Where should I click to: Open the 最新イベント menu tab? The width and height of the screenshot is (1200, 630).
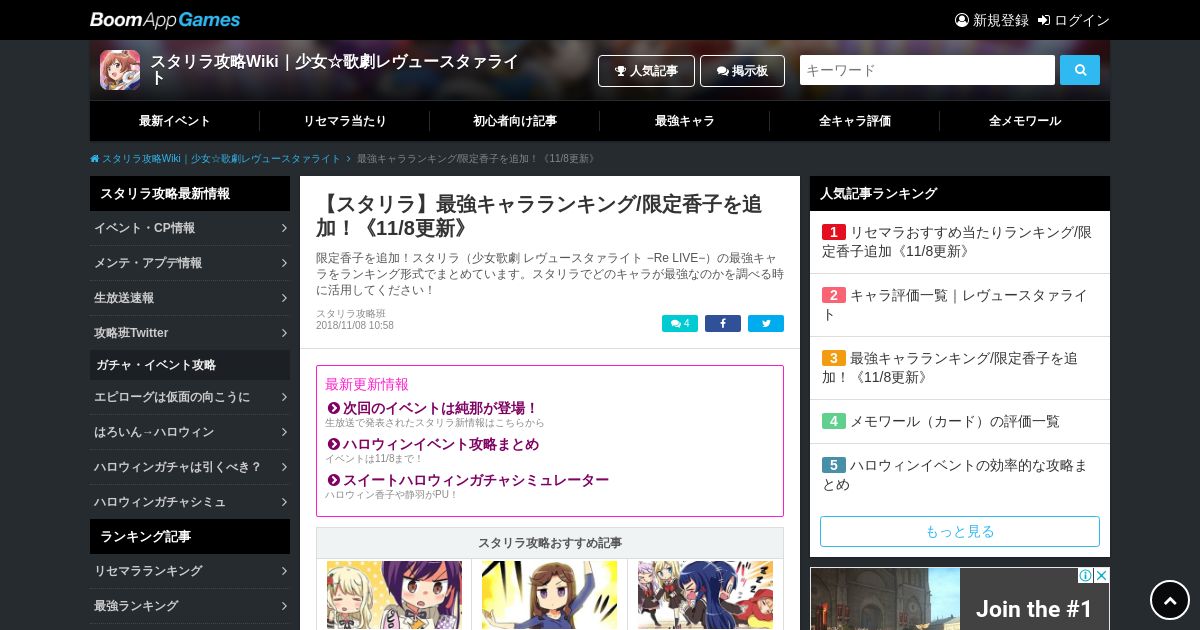pyautogui.click(x=175, y=121)
